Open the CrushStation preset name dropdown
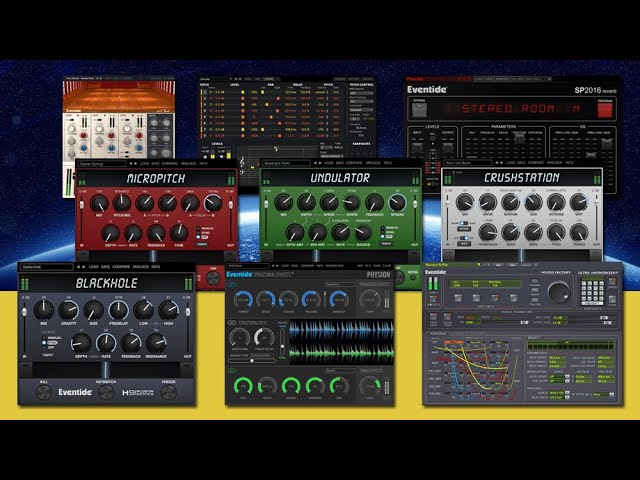This screenshot has width=640, height=480. point(468,163)
